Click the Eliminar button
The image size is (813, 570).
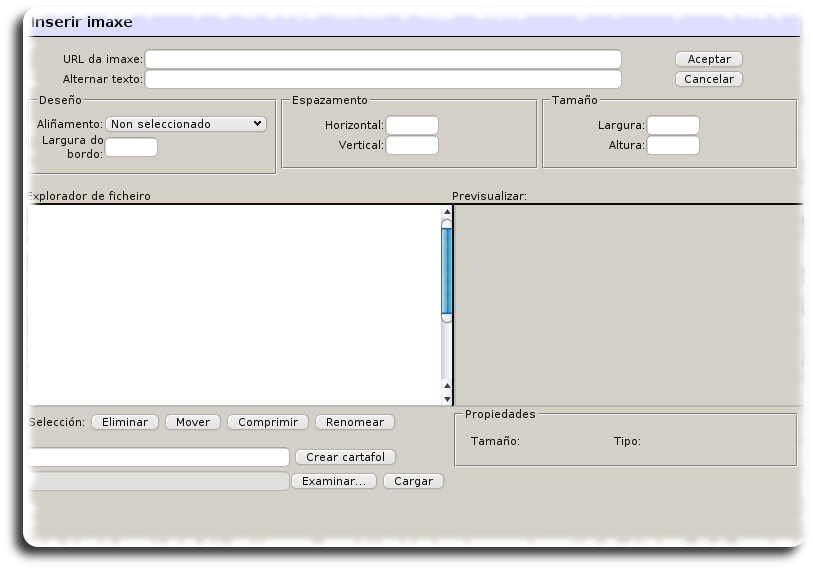[x=125, y=422]
